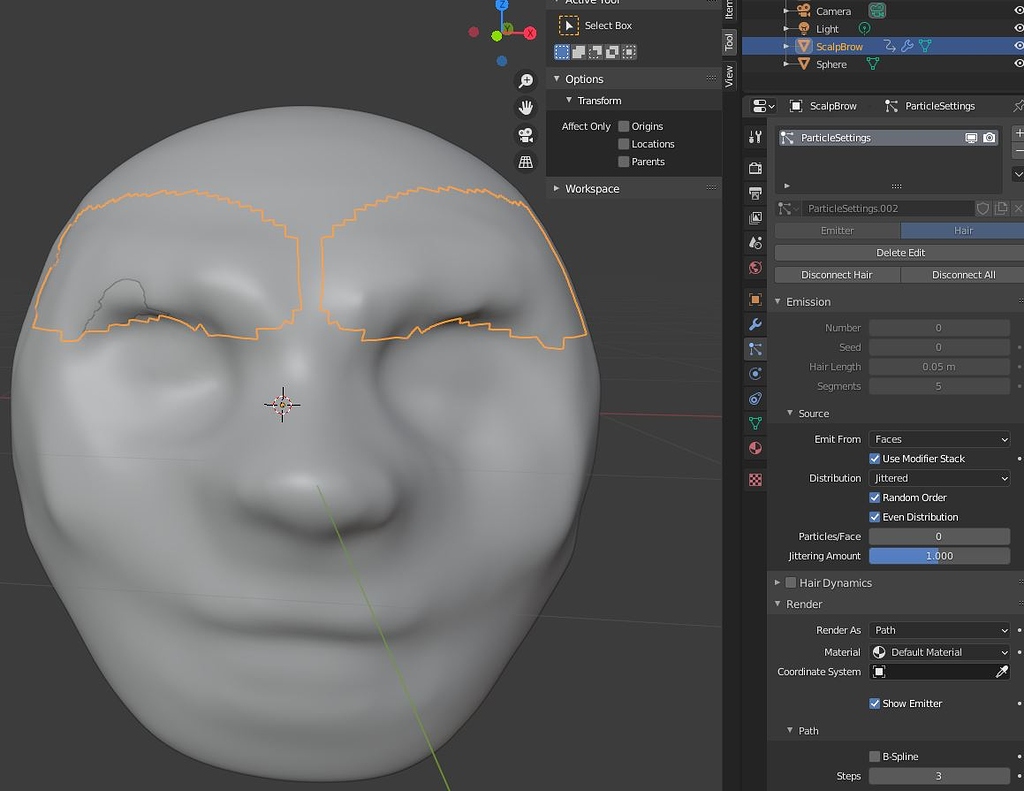Uncheck Show Emitter under Render

(x=875, y=703)
